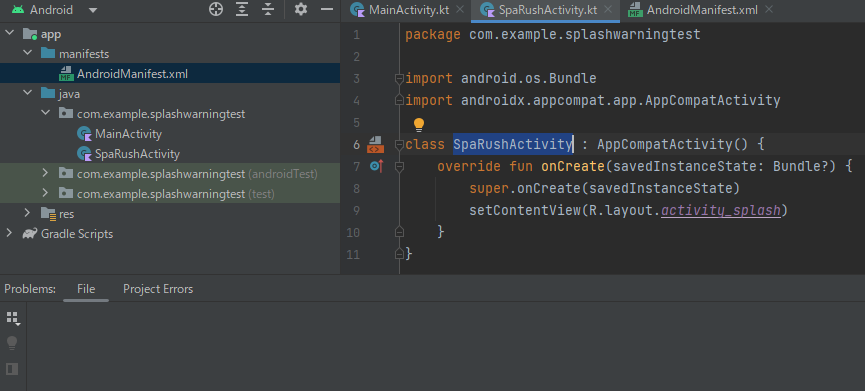The image size is (865, 391).
Task: Click the SpaRushActivity class name in code
Action: coord(512,144)
